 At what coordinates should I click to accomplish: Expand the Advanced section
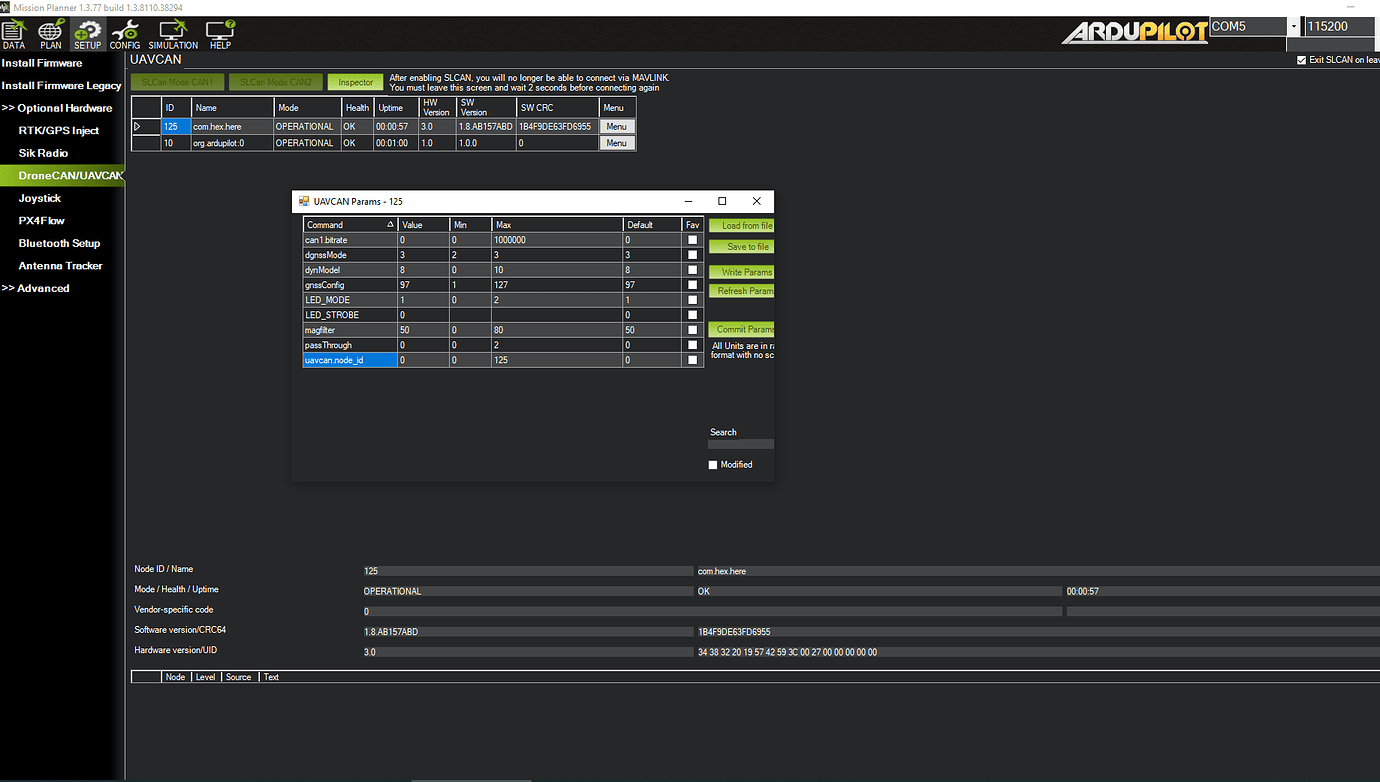pos(36,288)
